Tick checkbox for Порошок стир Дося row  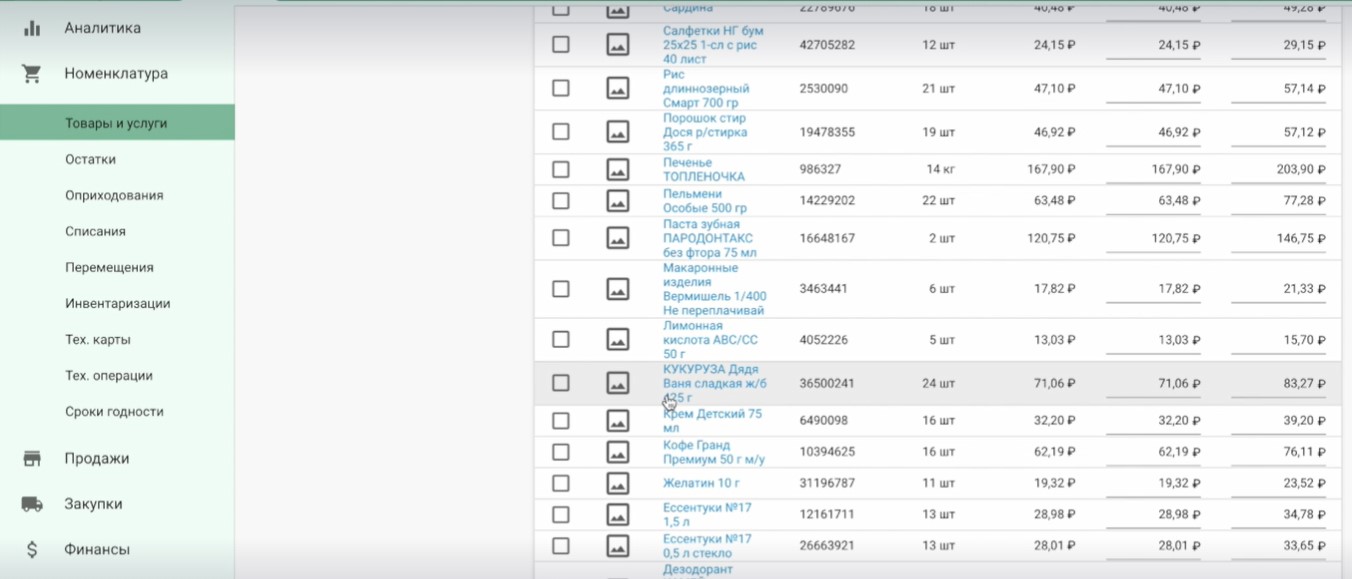(561, 132)
